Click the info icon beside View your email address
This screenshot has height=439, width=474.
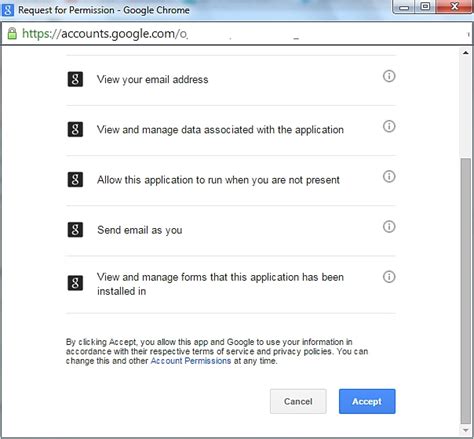[x=389, y=76]
